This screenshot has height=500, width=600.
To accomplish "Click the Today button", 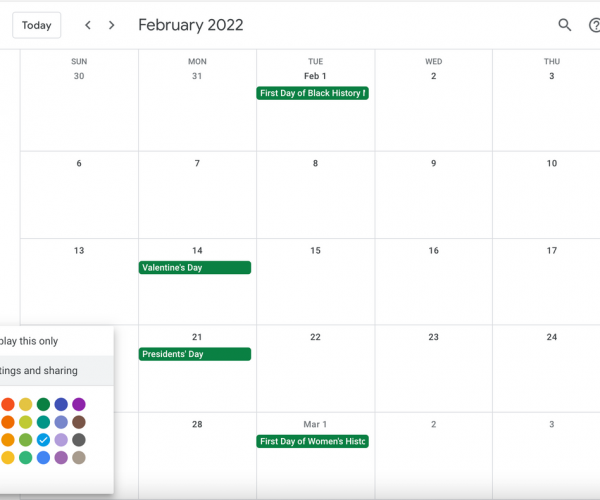I will [36, 25].
